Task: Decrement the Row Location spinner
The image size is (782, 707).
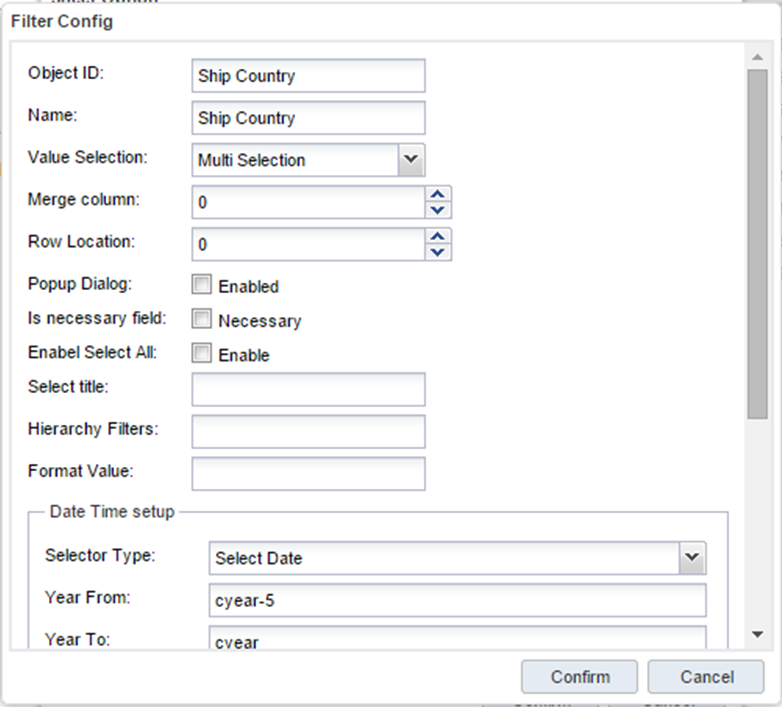Action: click(x=438, y=252)
